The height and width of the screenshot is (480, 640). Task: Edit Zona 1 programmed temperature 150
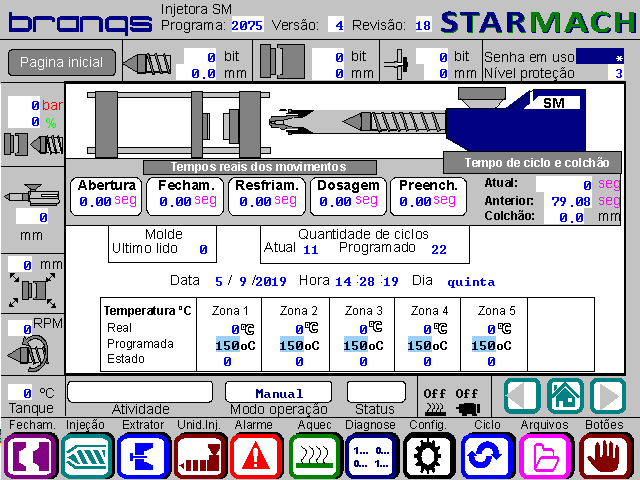(227, 346)
